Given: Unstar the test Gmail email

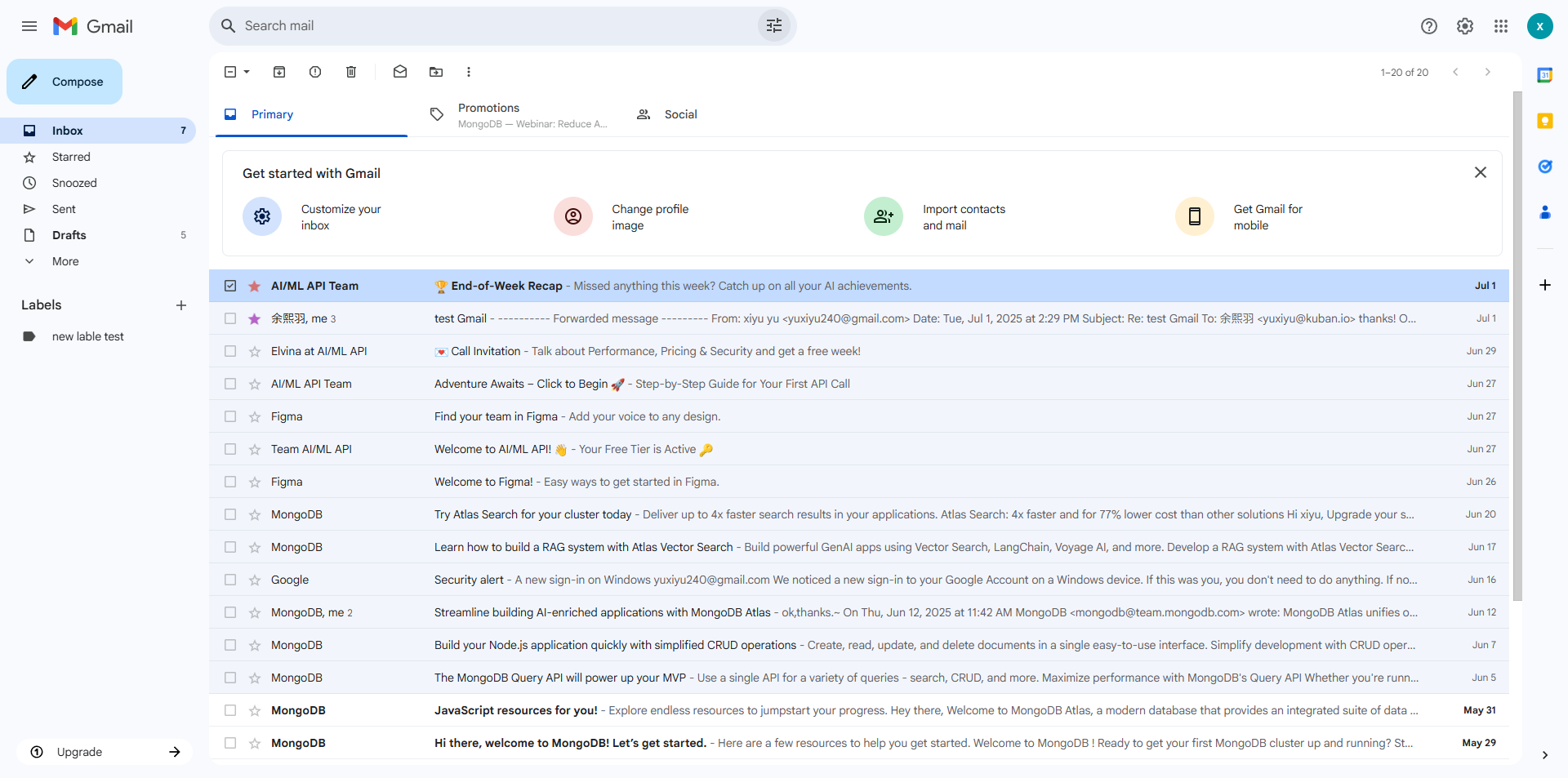Looking at the screenshot, I should (255, 318).
